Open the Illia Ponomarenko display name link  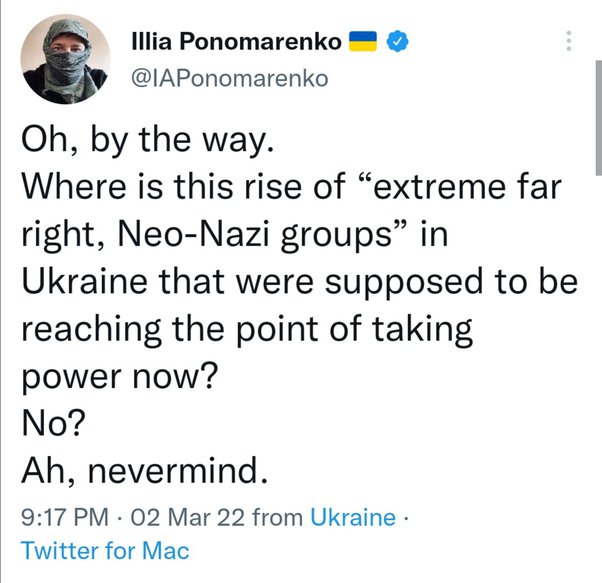pos(238,41)
